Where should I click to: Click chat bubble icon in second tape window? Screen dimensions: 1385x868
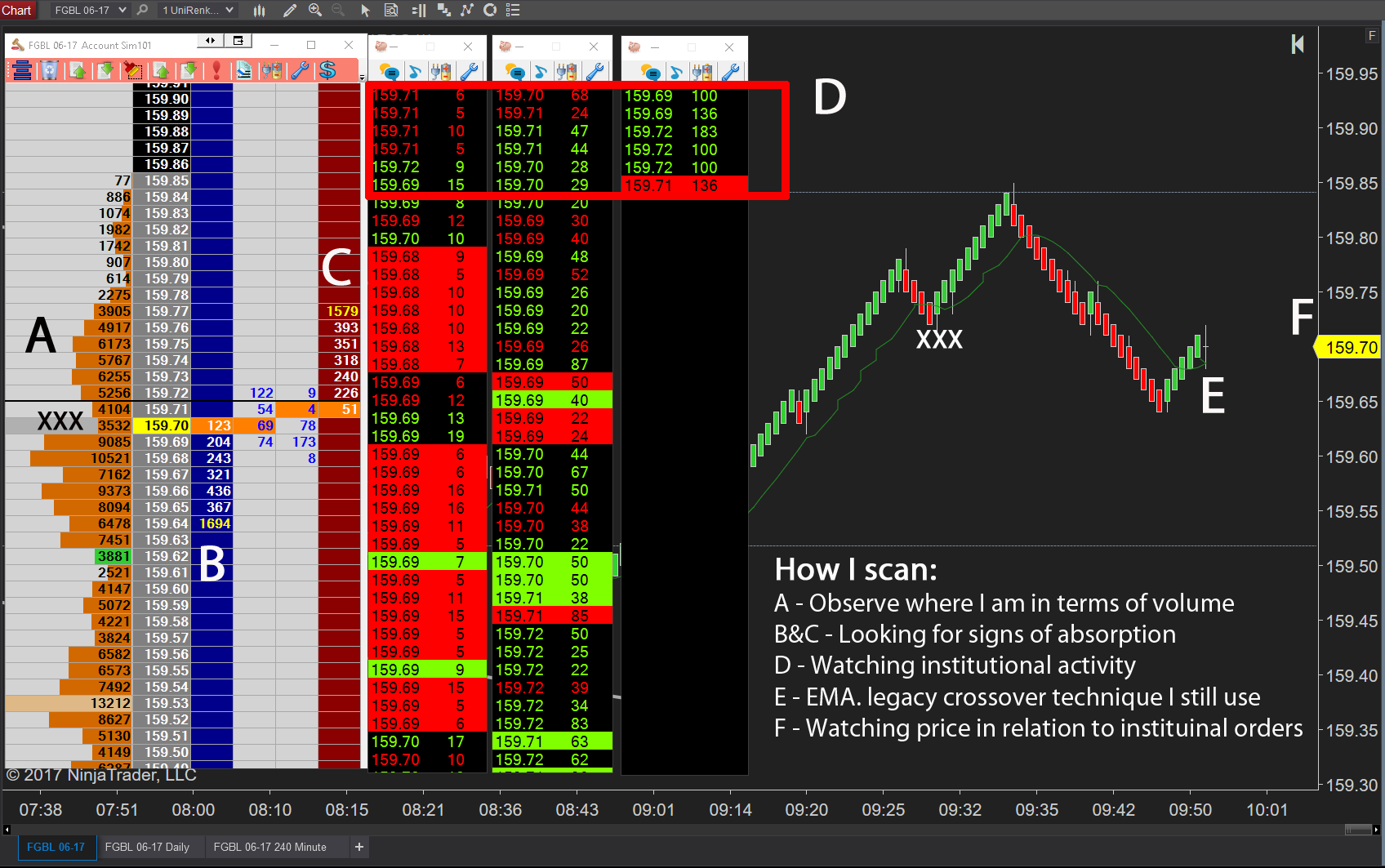pos(514,72)
